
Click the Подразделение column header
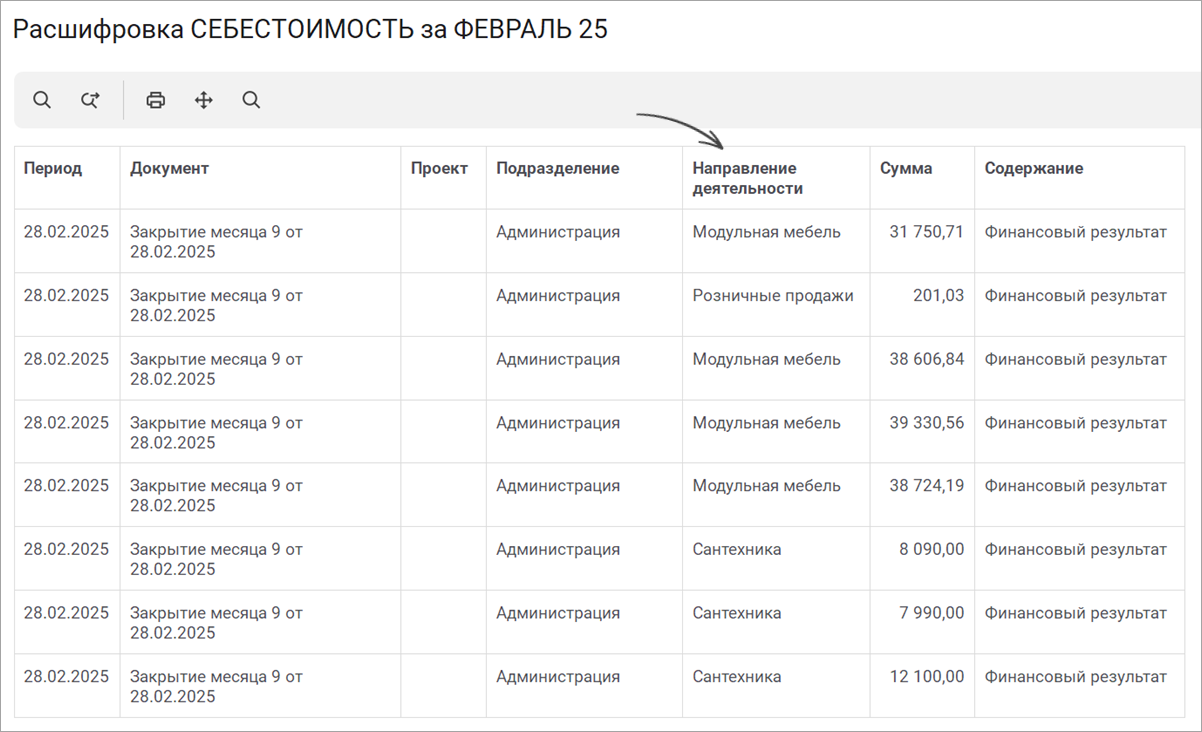click(584, 178)
